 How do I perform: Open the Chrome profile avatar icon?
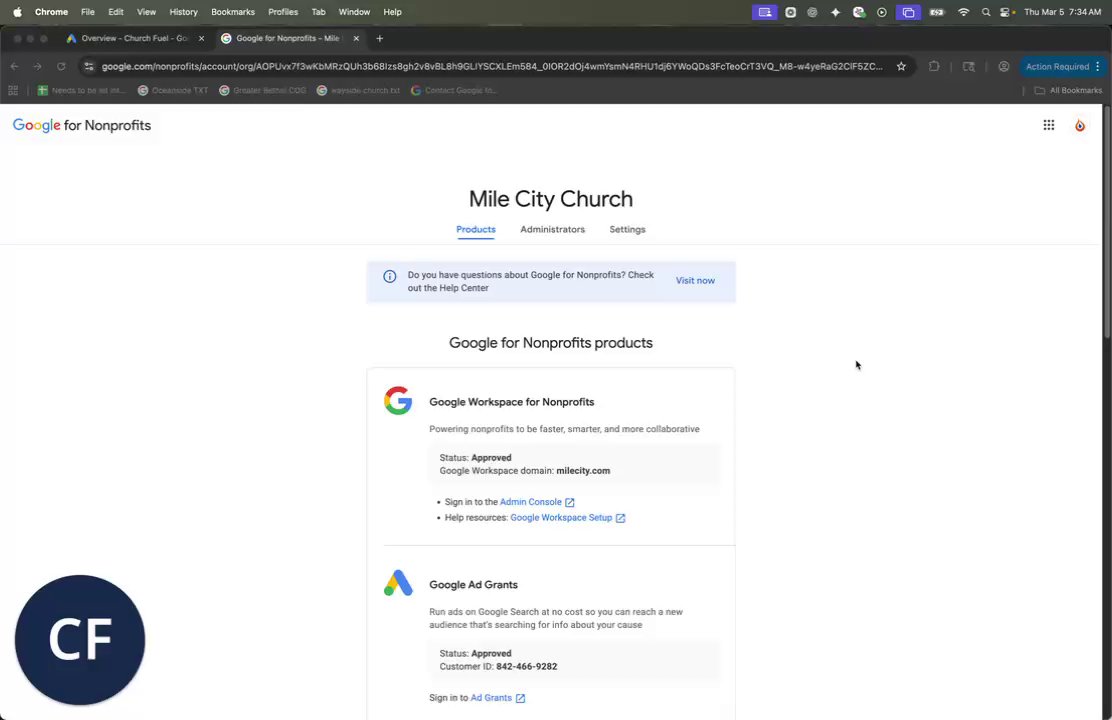click(x=1003, y=67)
